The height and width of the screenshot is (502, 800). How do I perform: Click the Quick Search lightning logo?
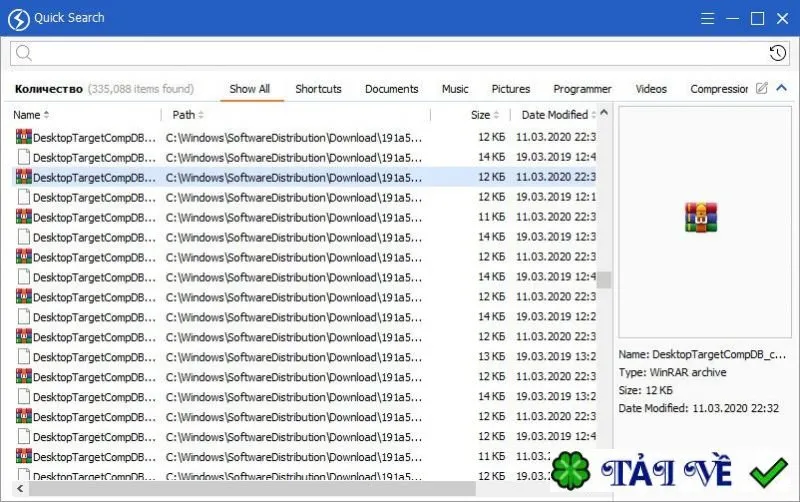(x=19, y=19)
